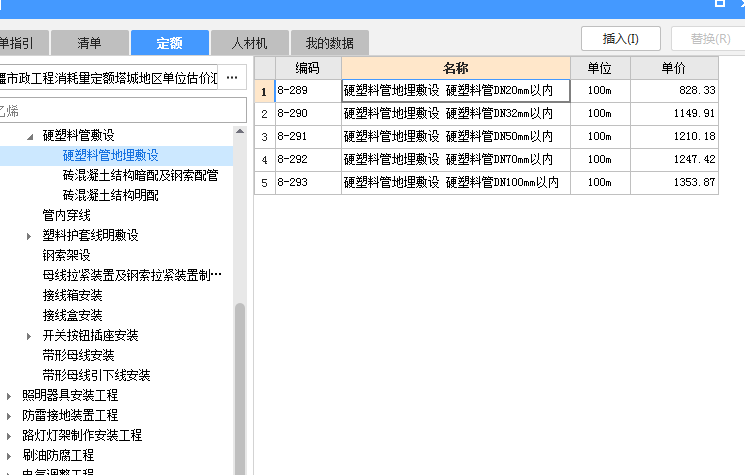Click the 硬塑料管DN32mm以内 name cell
Viewport: 745px width, 475px height.
click(456, 114)
